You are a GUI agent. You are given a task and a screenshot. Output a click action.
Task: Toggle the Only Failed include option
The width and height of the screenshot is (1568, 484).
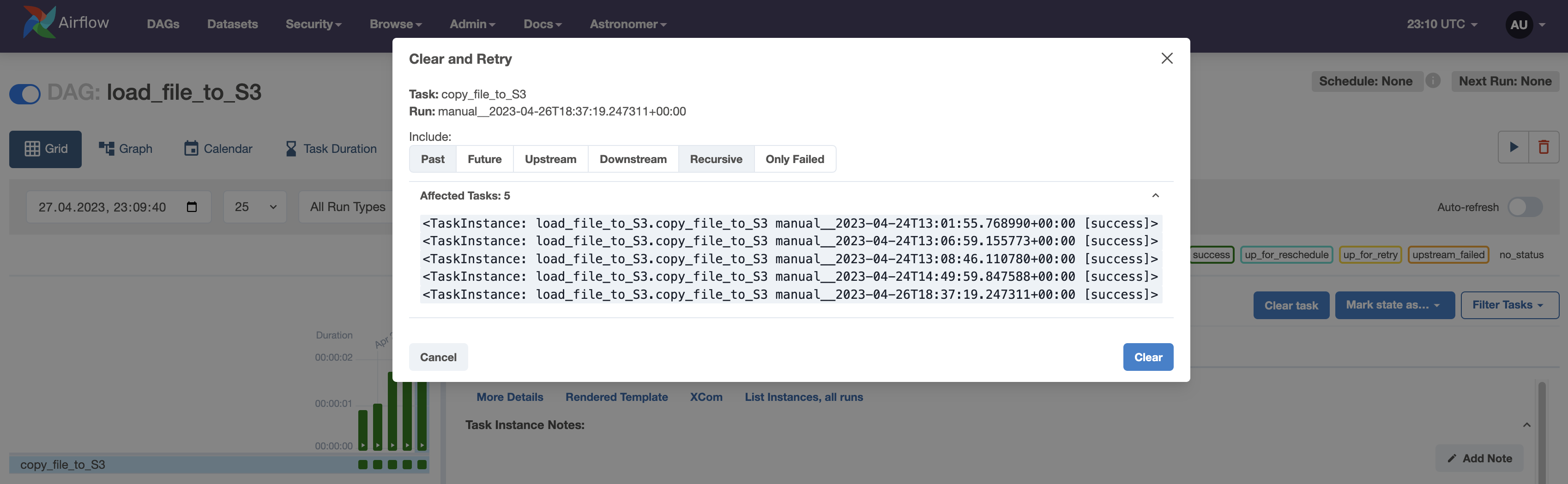(x=795, y=159)
